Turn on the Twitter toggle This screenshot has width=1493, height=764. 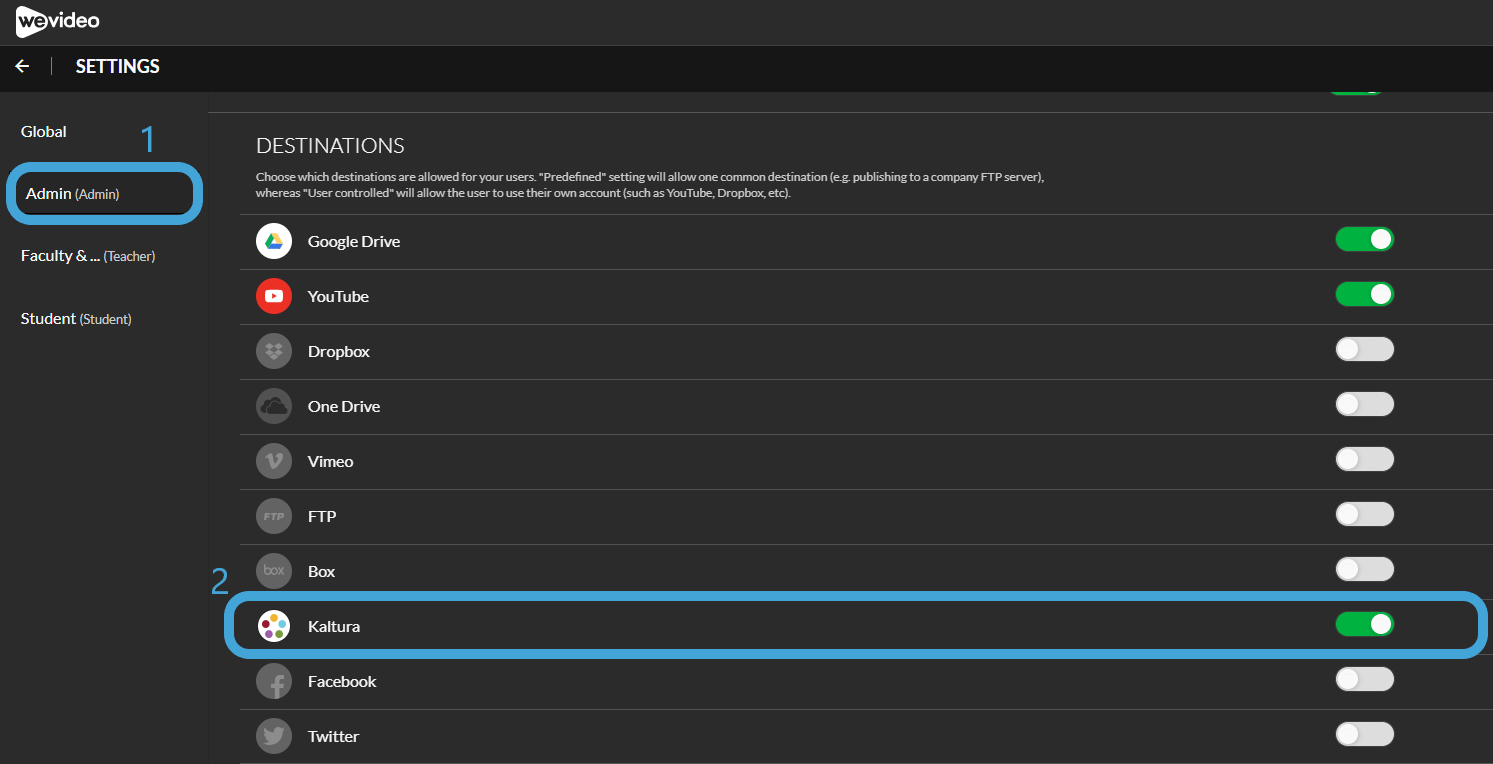click(x=1364, y=734)
